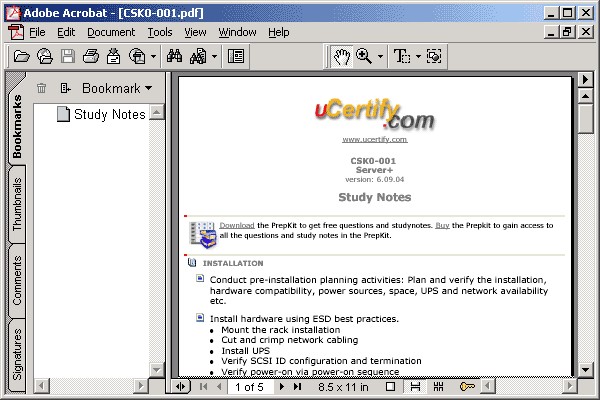The image size is (600, 400).
Task: Switch to the Thumbnails tab
Action: tap(17, 207)
